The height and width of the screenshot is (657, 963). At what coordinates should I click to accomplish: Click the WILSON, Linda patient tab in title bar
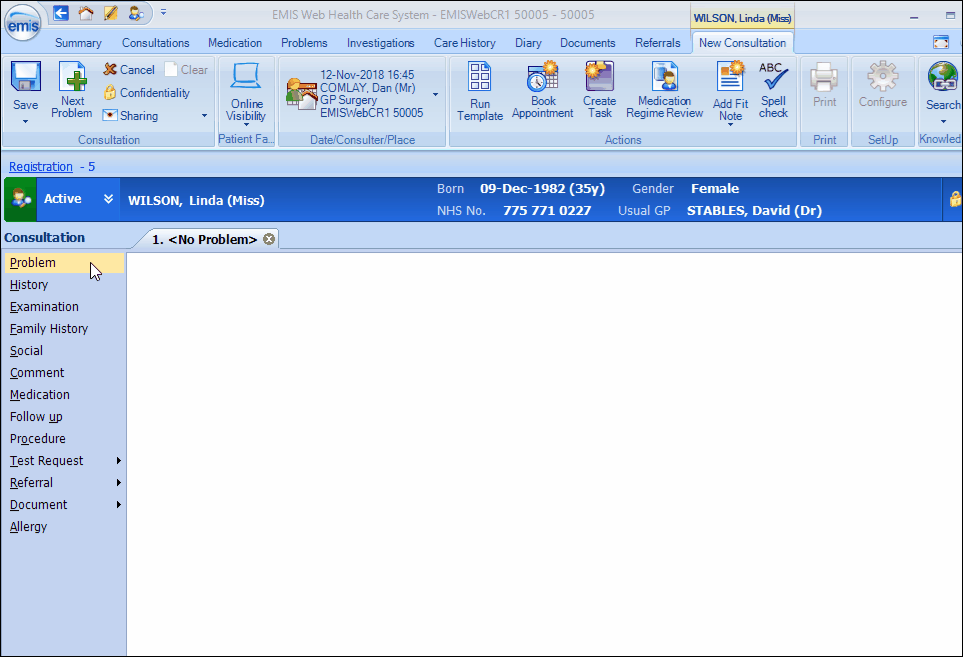coord(743,18)
